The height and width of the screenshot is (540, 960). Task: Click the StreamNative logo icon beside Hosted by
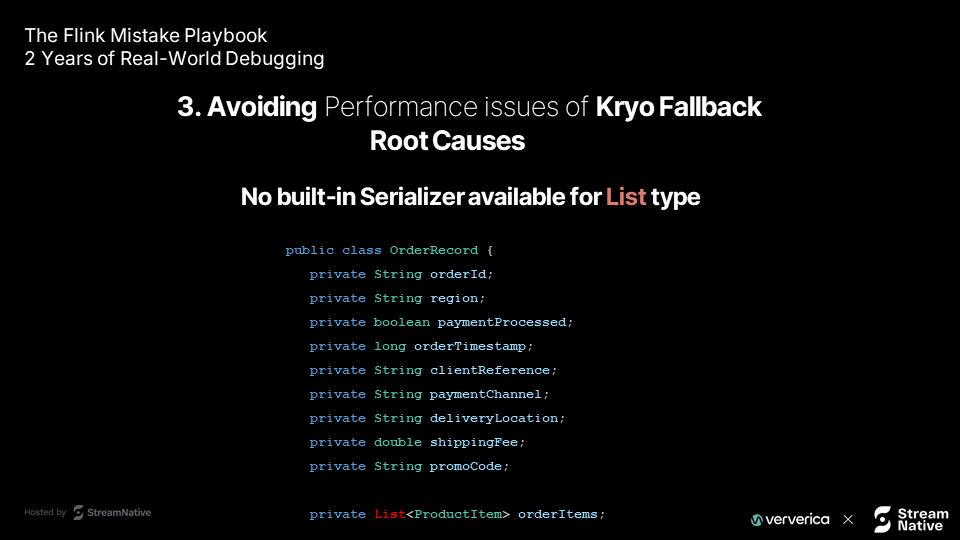pyautogui.click(x=78, y=512)
